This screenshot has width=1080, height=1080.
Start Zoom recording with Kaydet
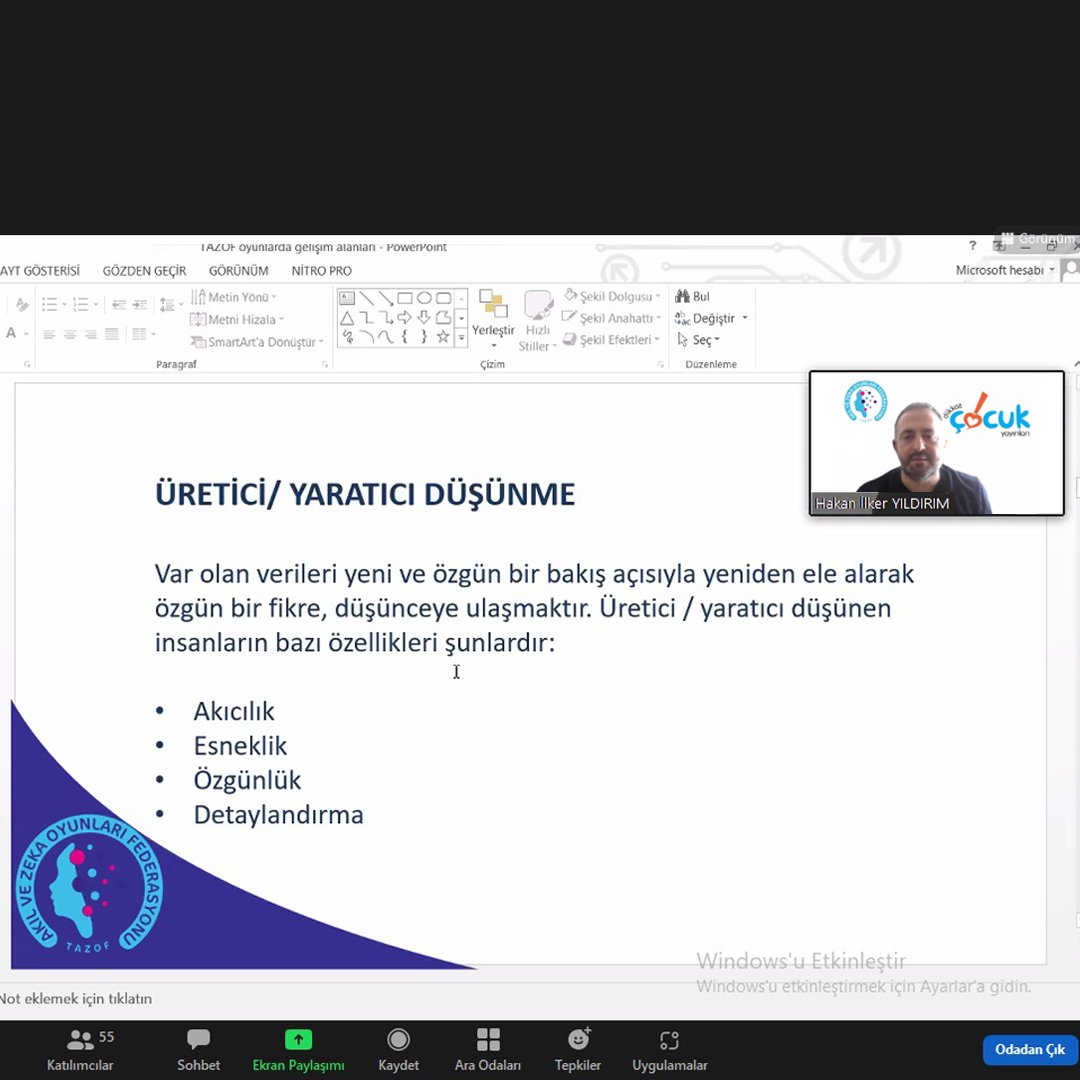(x=399, y=1049)
